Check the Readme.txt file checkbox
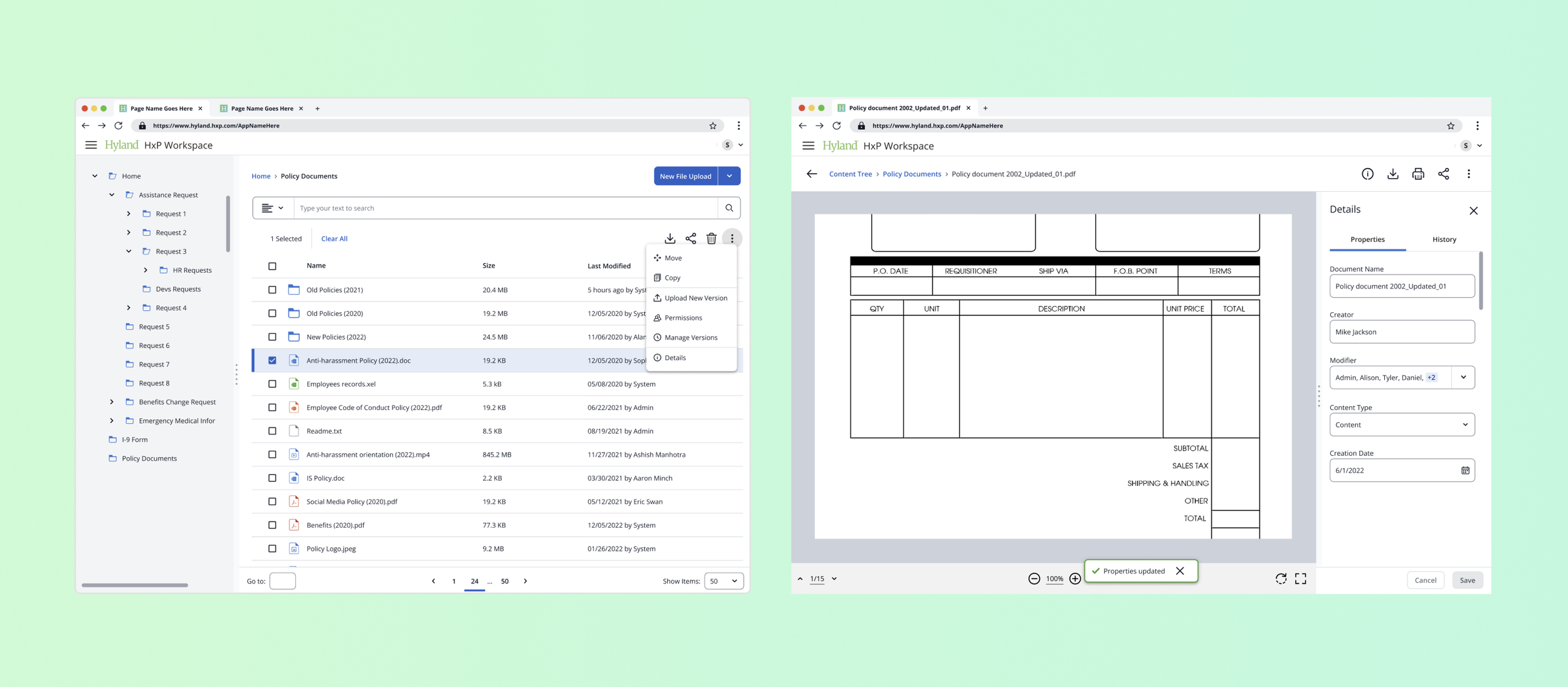The width and height of the screenshot is (1568, 687). tap(272, 431)
